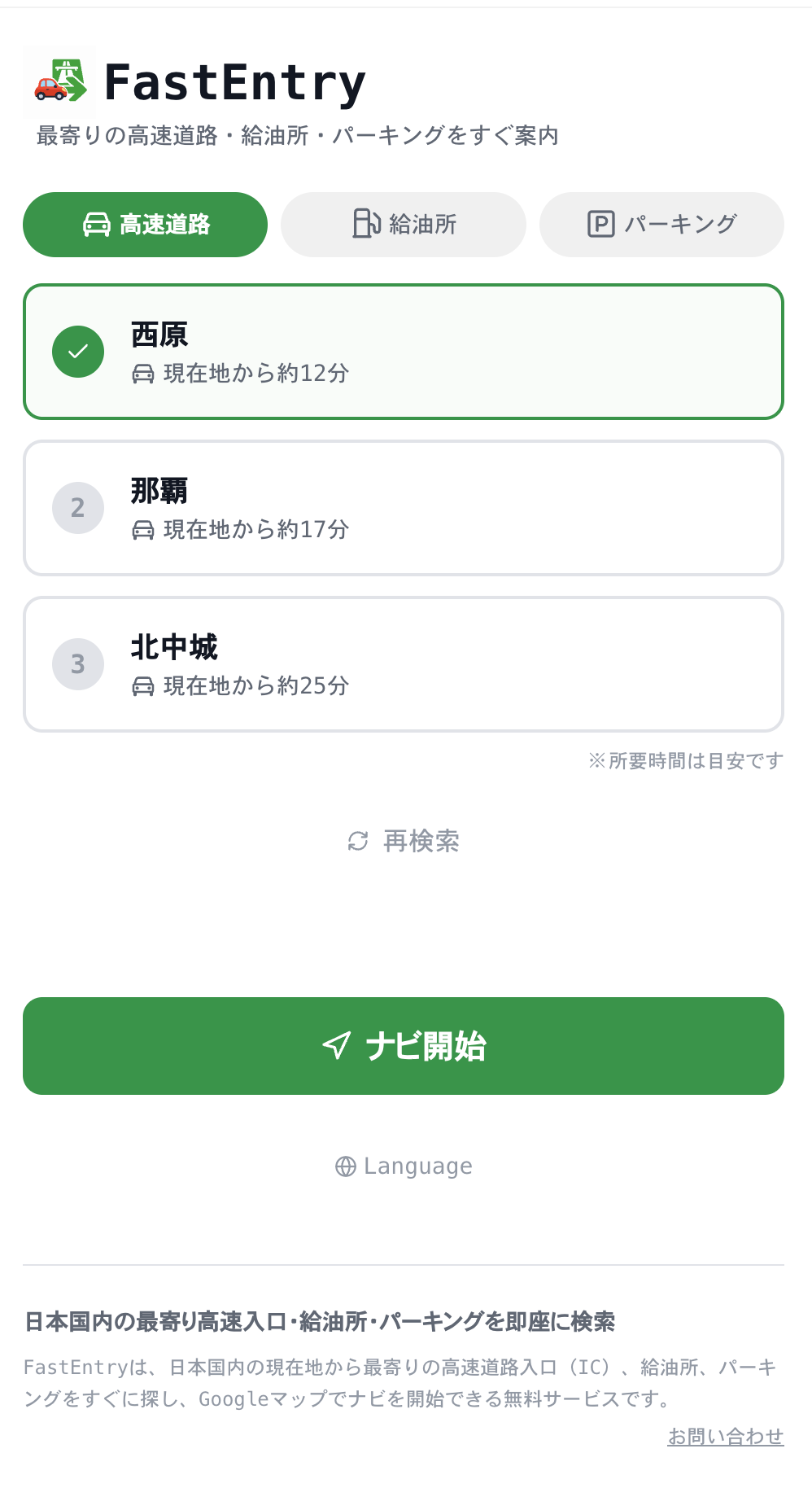Click the refresh icon beside 再検索

[358, 841]
